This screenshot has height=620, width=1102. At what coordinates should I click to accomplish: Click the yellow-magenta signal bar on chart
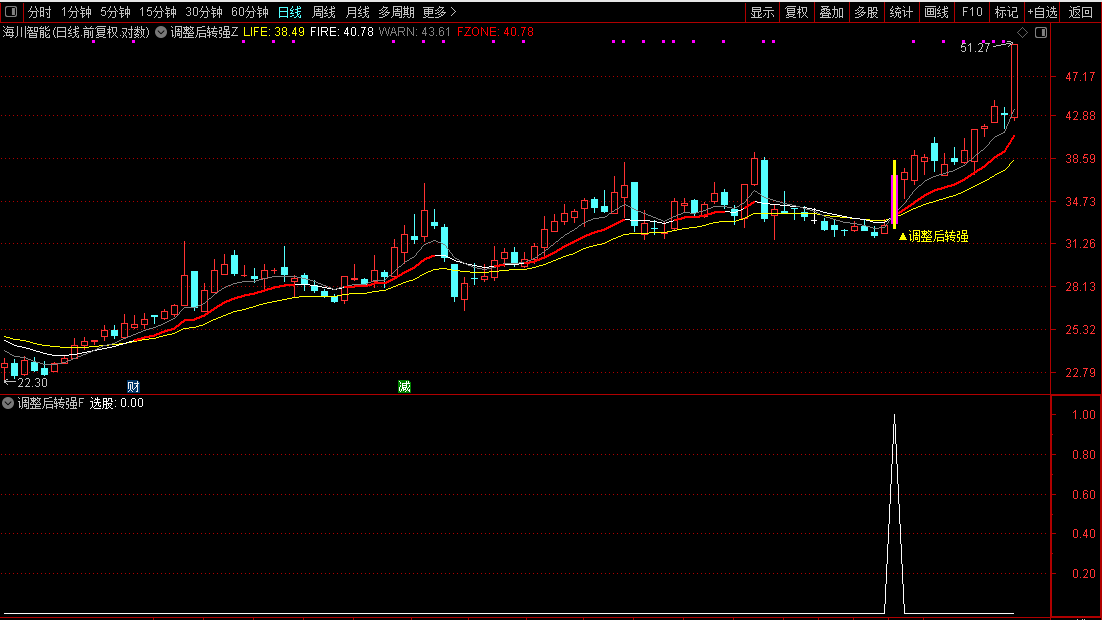click(x=894, y=194)
